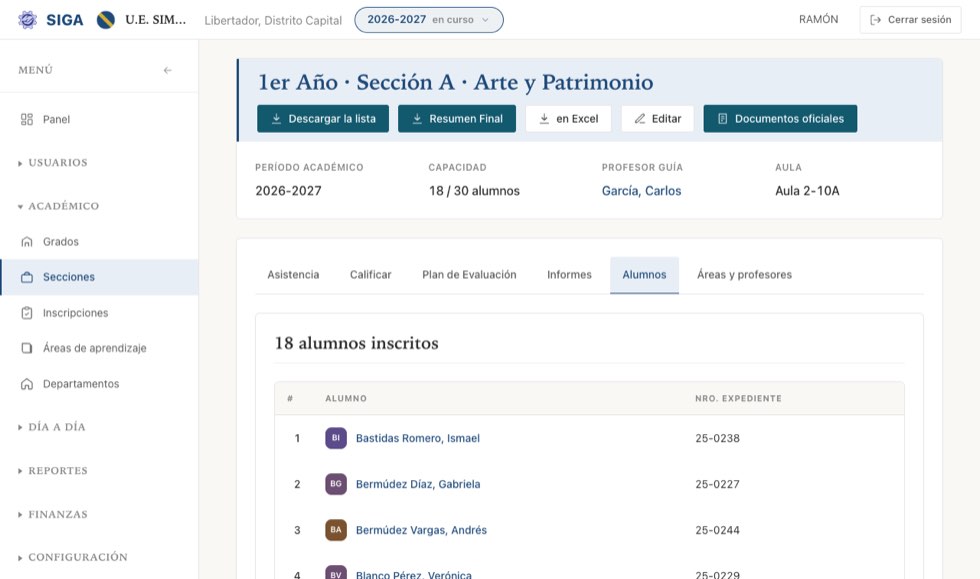Open profesor guía García, Carlos link

pos(641,191)
